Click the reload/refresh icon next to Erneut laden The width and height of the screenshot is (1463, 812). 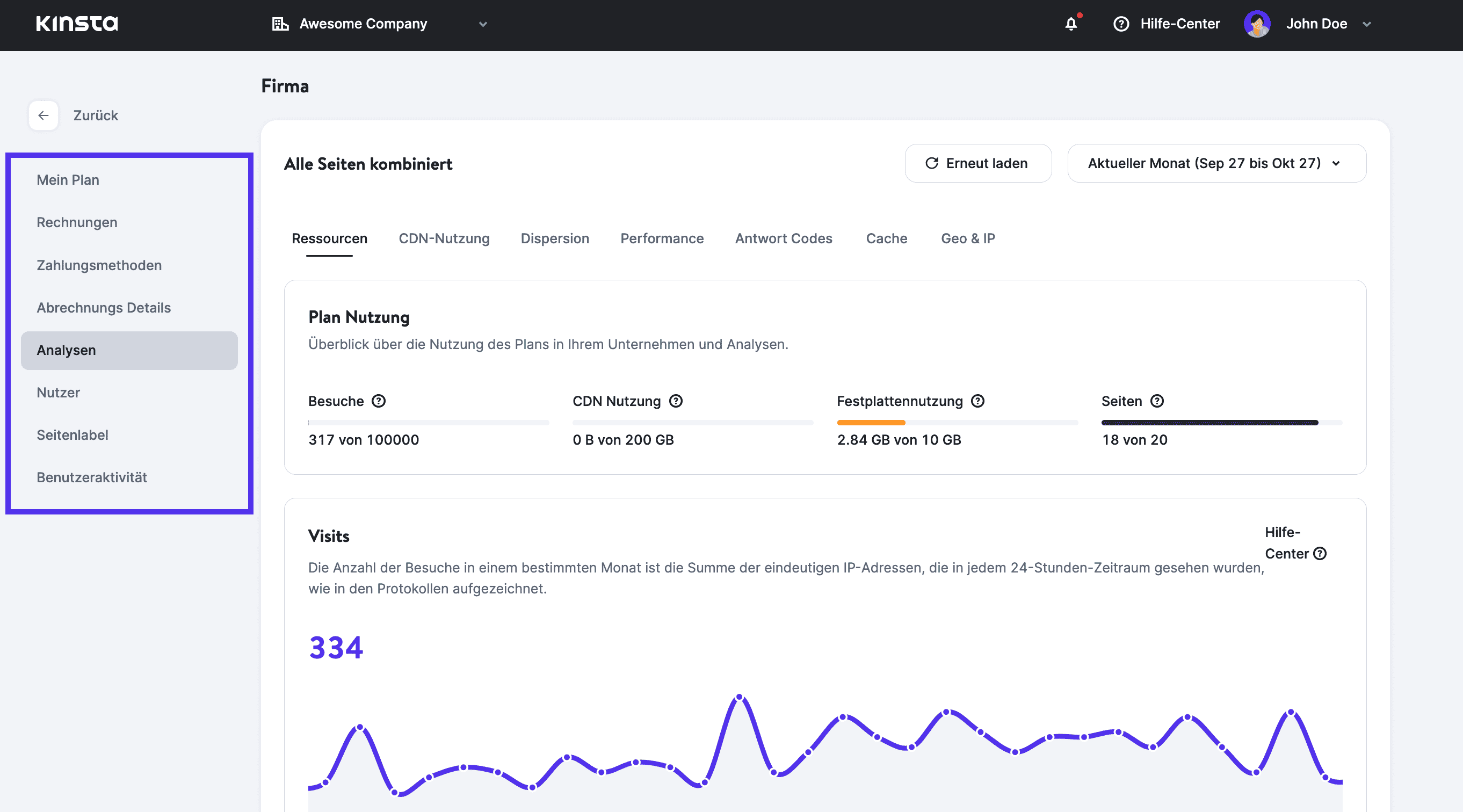930,163
